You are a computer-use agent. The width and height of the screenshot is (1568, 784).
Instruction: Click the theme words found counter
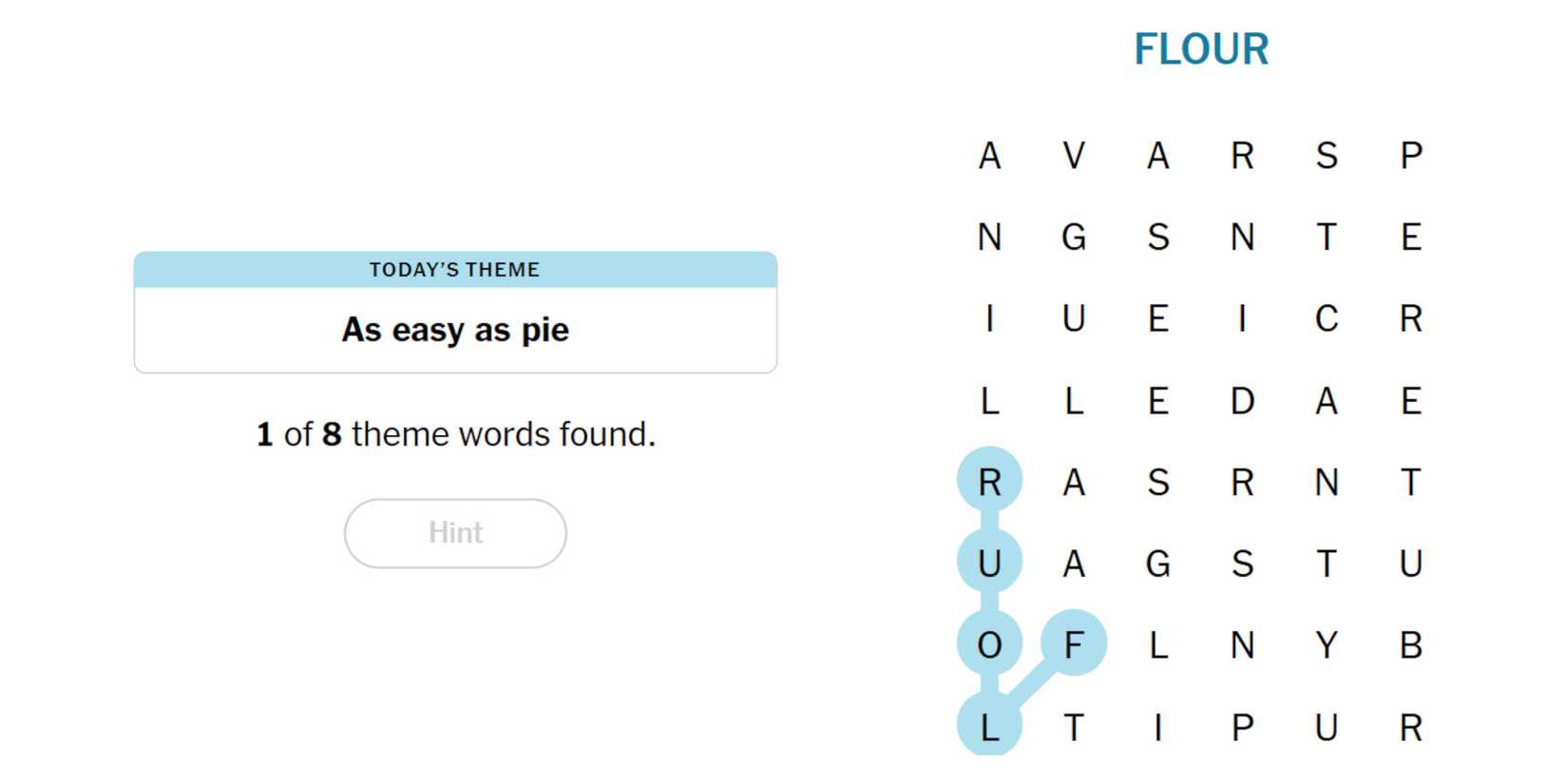tap(455, 434)
